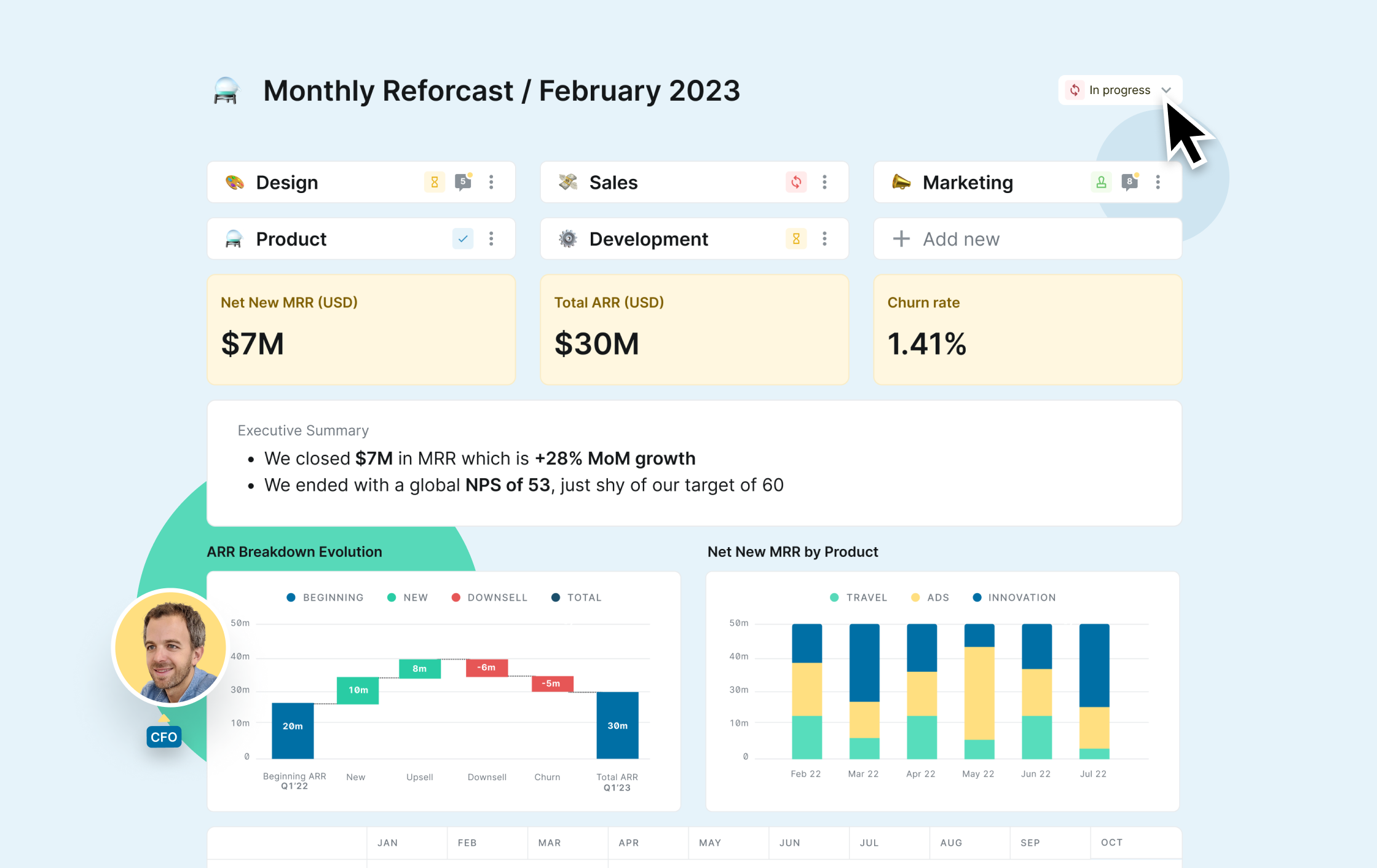Expand the In progress status dropdown

pos(1167,90)
